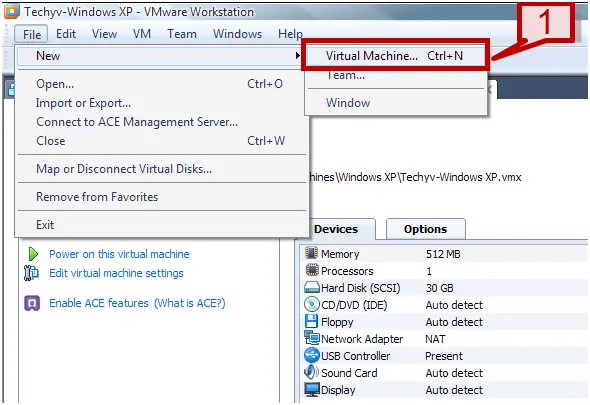Screen dimensions: 590x405
Task: Click the Network Adapter icon
Action: pos(312,338)
